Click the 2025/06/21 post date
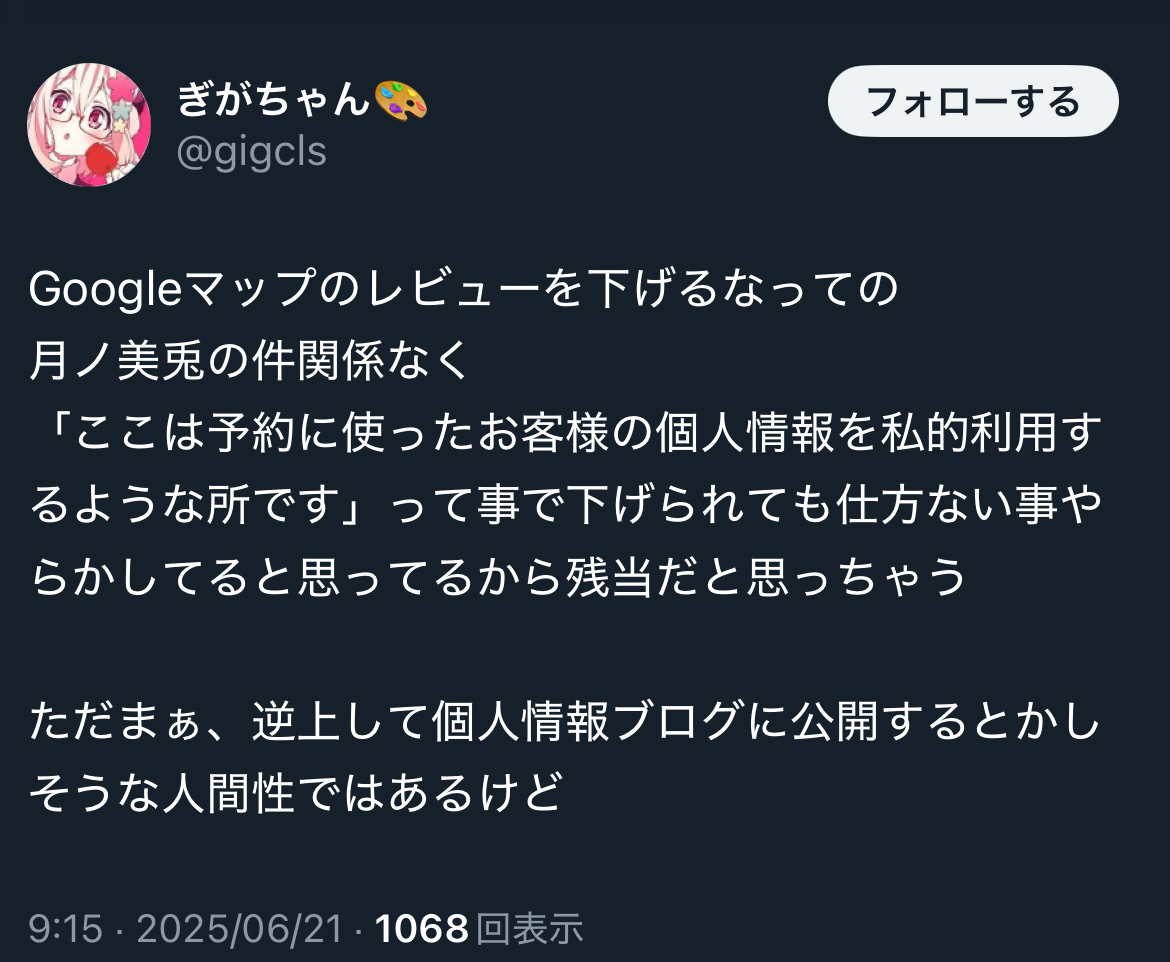1170x962 pixels. pyautogui.click(x=240, y=929)
